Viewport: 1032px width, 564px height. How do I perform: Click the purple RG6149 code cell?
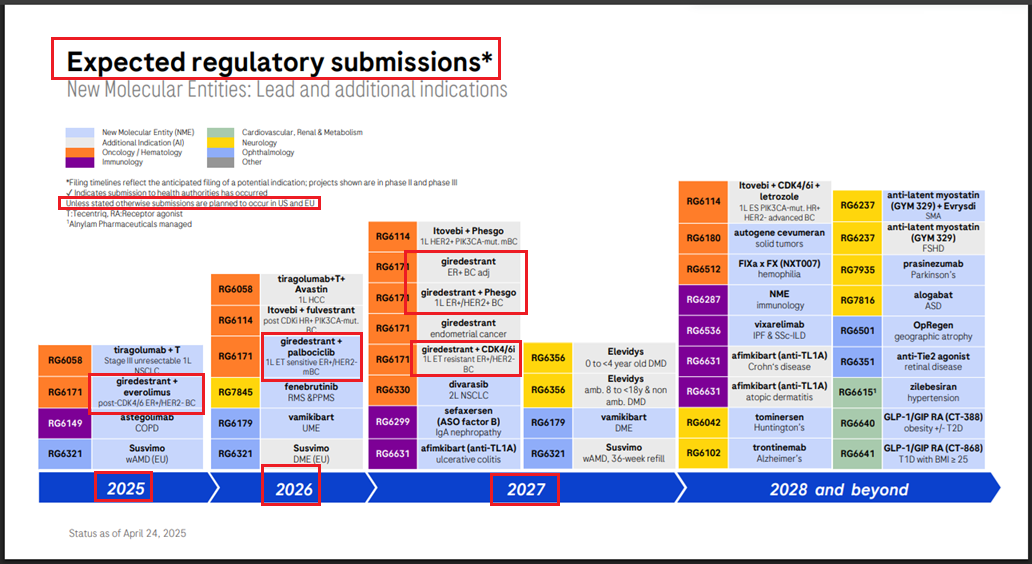pos(64,423)
